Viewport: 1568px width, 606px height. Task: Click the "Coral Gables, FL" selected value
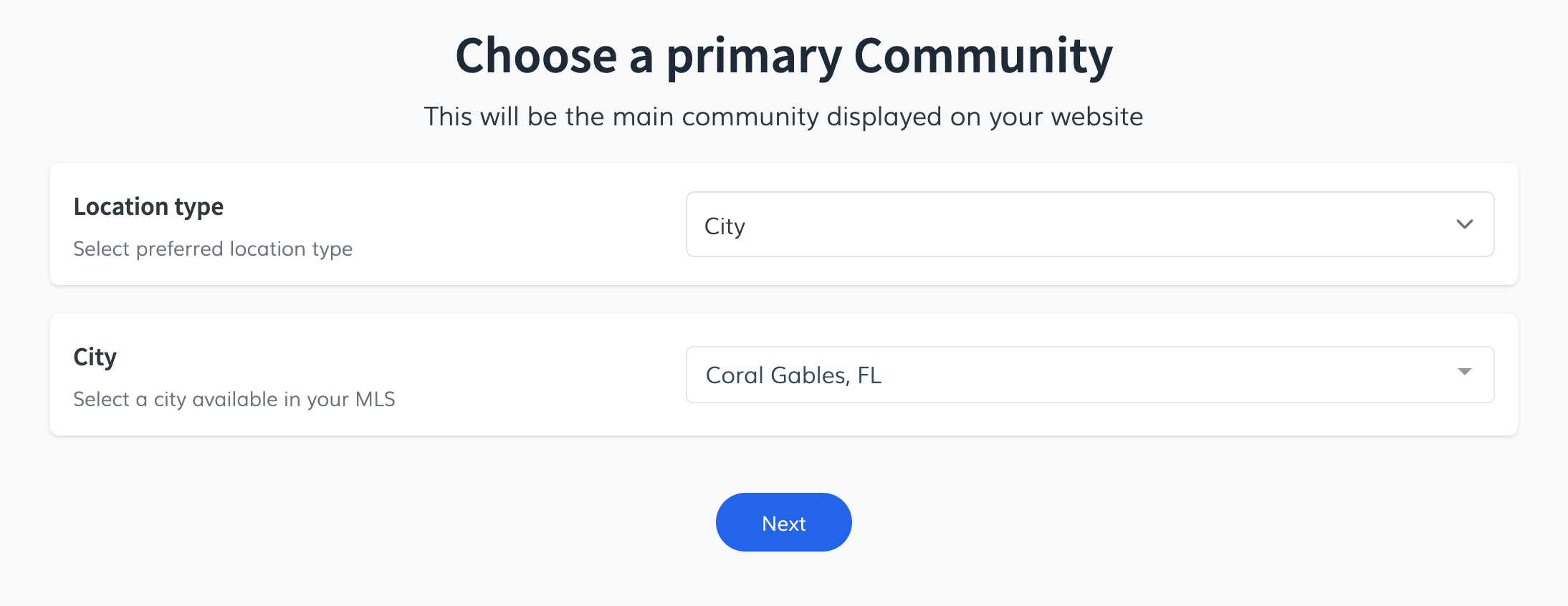[x=793, y=375]
